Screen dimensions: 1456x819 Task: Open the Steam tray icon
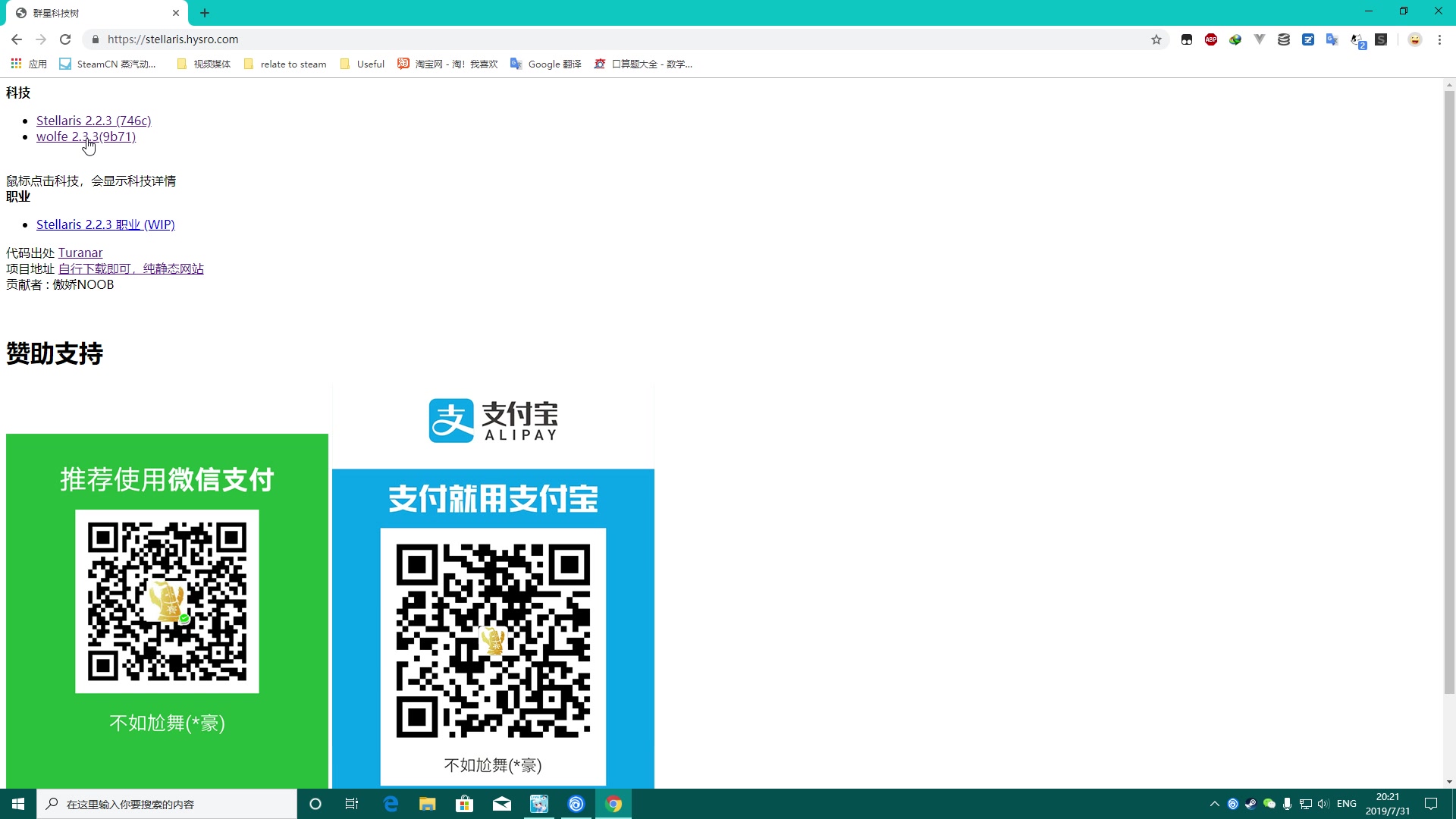[x=1250, y=804]
